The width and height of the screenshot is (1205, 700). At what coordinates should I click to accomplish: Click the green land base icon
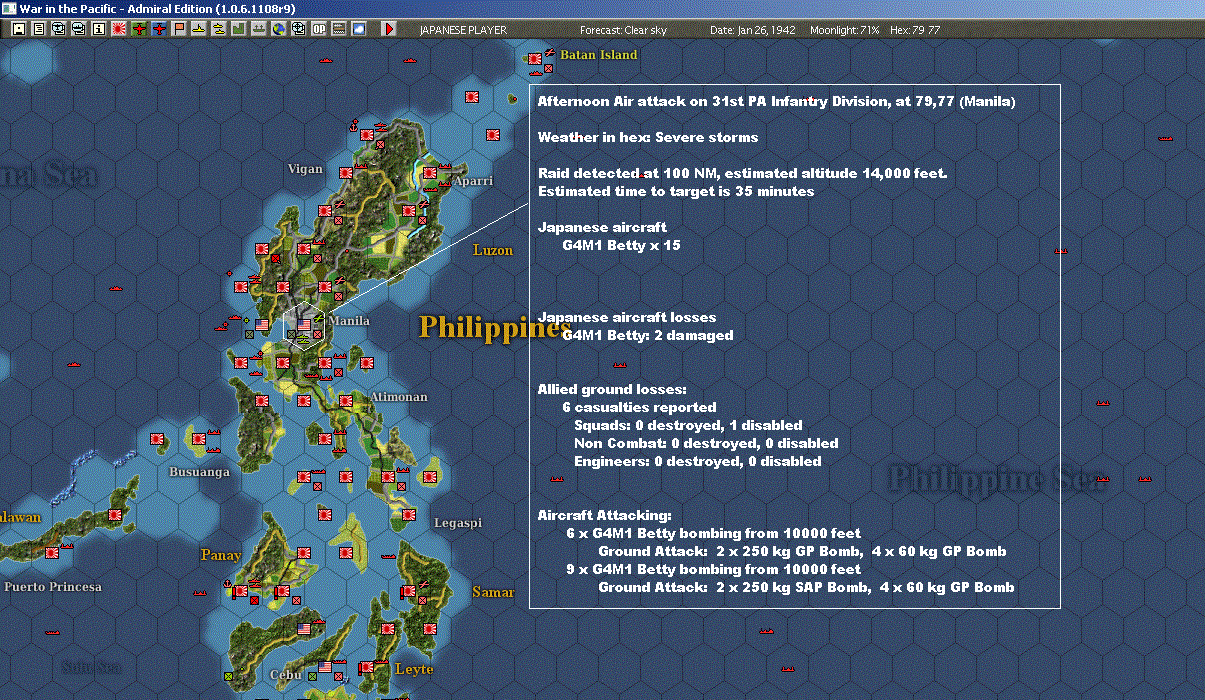point(238,29)
